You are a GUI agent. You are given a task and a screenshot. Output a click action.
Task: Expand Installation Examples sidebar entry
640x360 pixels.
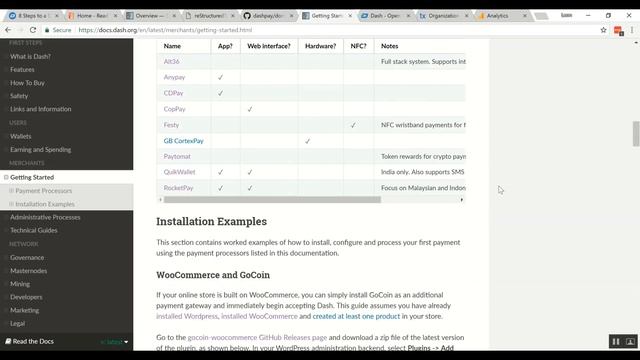click(11, 204)
